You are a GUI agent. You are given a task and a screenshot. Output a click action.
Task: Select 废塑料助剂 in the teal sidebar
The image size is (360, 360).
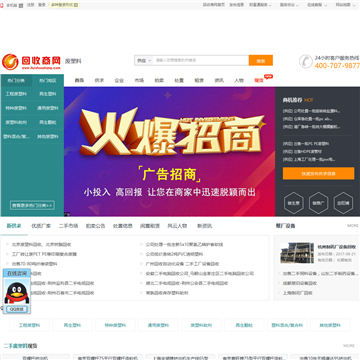pyautogui.click(x=16, y=122)
